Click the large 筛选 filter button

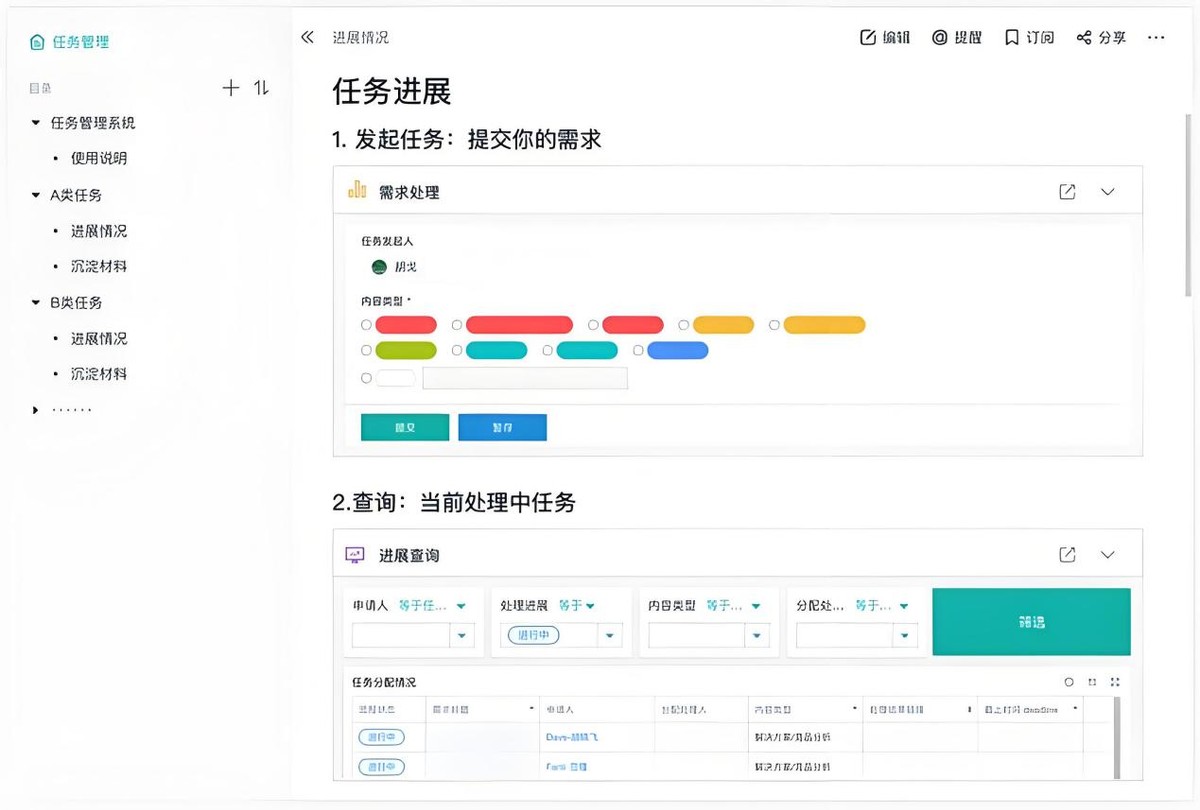click(x=1031, y=622)
